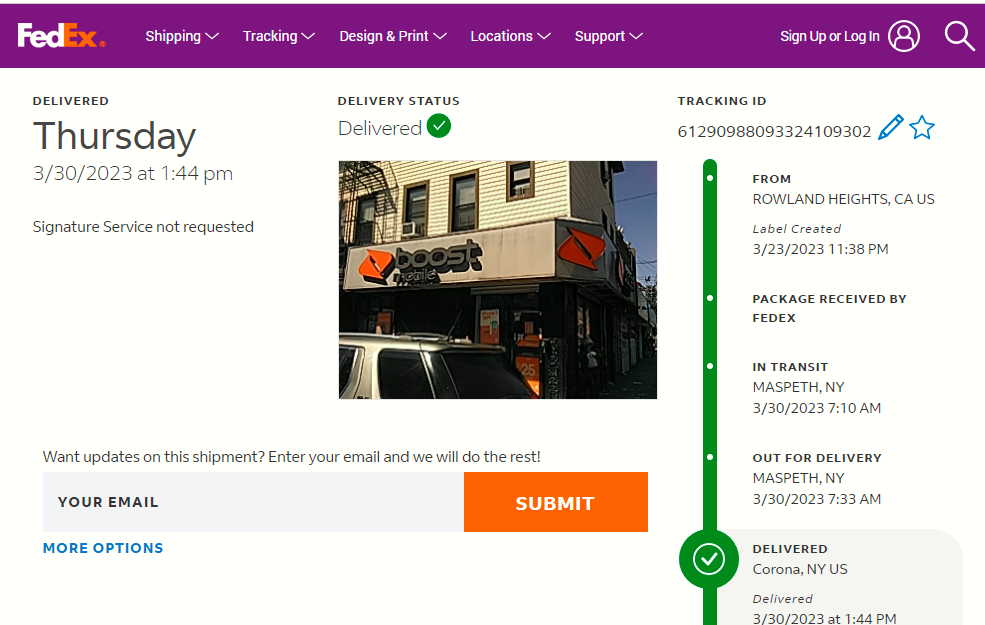Click the user profile avatar icon
Image resolution: width=985 pixels, height=625 pixels.
[904, 36]
